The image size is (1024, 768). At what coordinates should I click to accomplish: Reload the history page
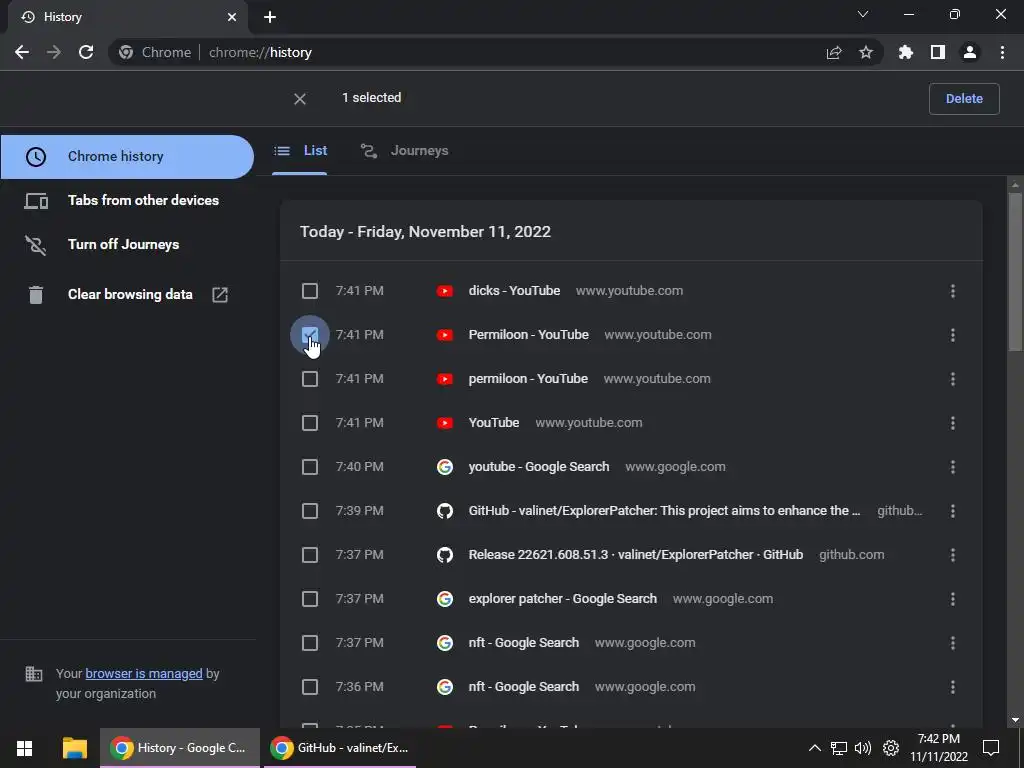(86, 52)
